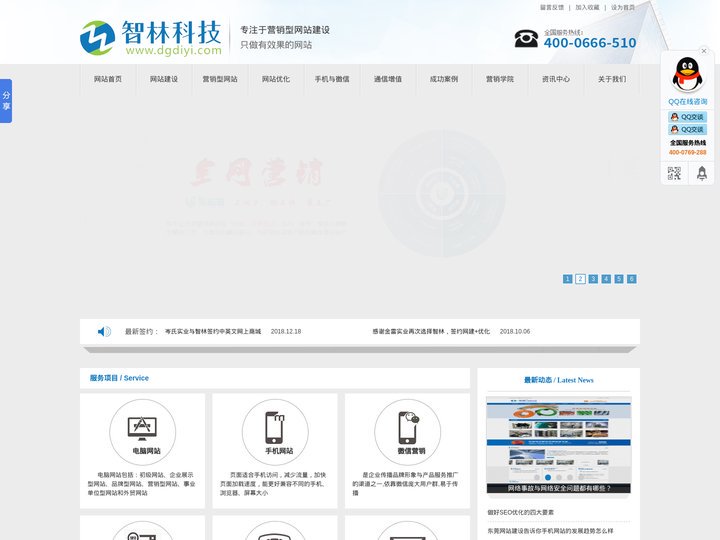Click the QQ penguin mascot icon
This screenshot has height=540, width=720.
point(687,74)
